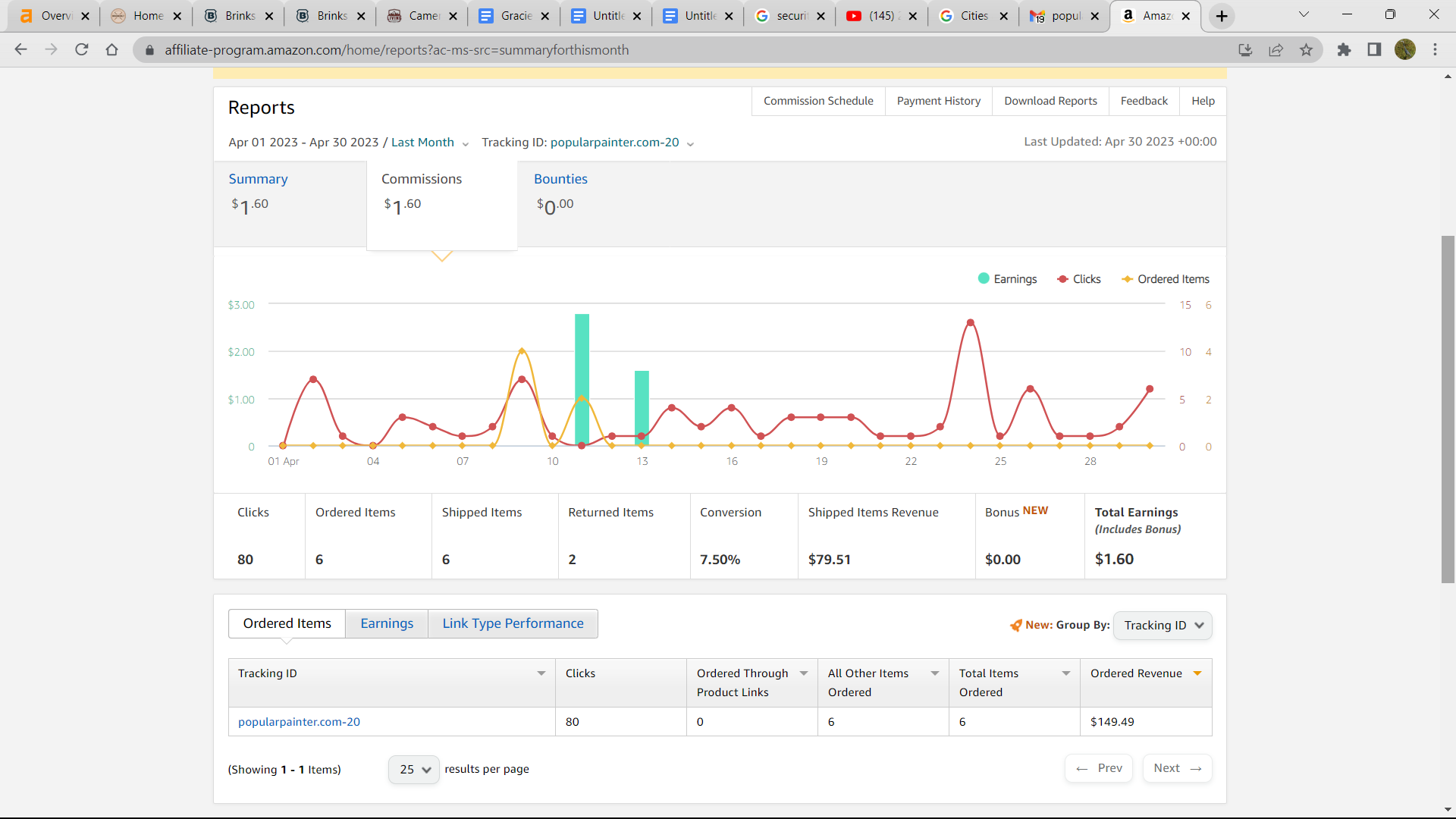Click the share page icon in address bar
Image resolution: width=1456 pixels, height=819 pixels.
point(1276,49)
